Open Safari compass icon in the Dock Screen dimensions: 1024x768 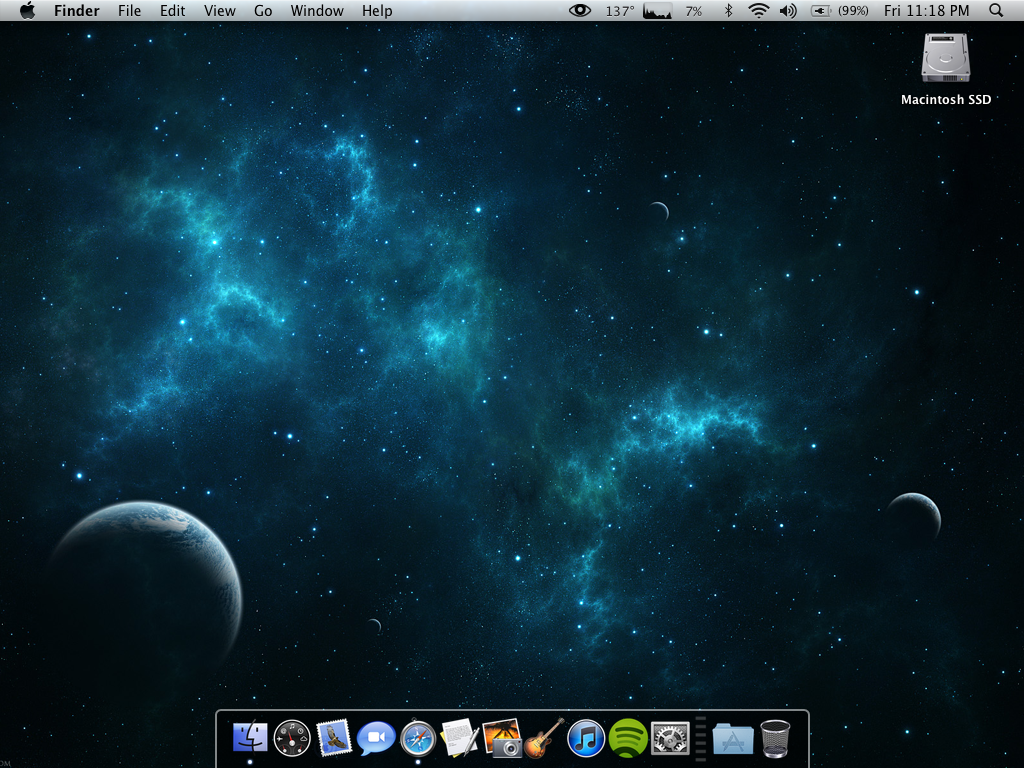click(418, 738)
